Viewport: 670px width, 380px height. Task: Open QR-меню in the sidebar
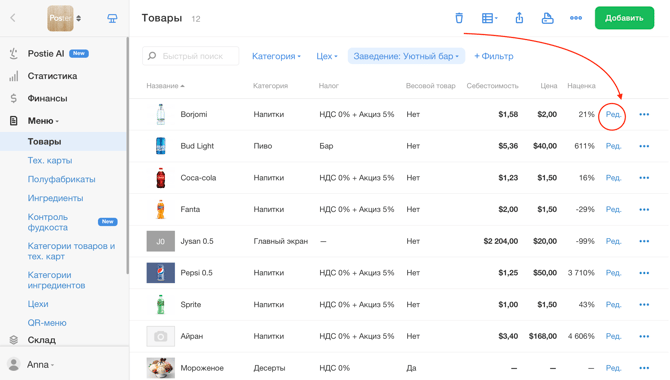click(47, 323)
